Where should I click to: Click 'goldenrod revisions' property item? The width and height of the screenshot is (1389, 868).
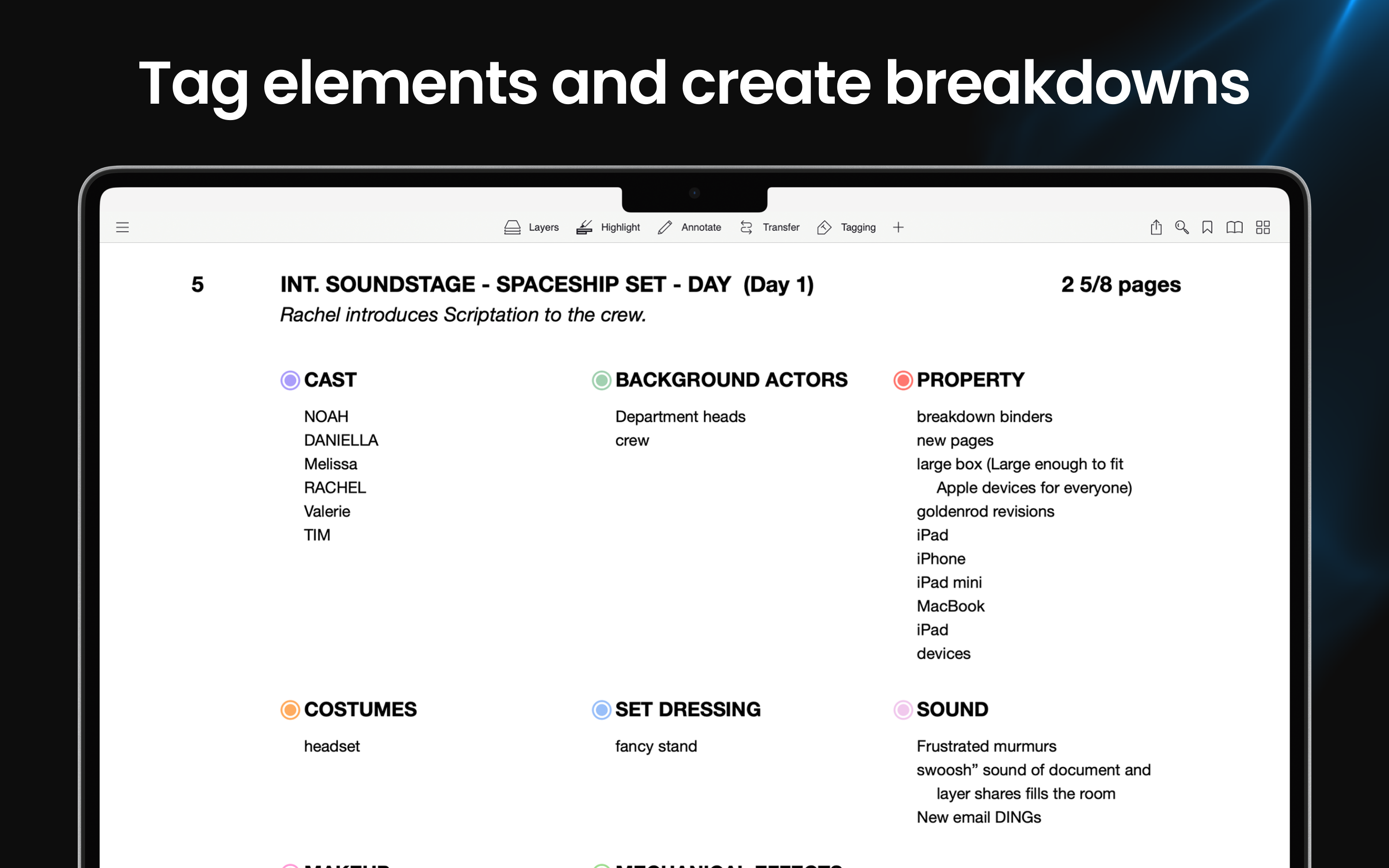coord(985,511)
